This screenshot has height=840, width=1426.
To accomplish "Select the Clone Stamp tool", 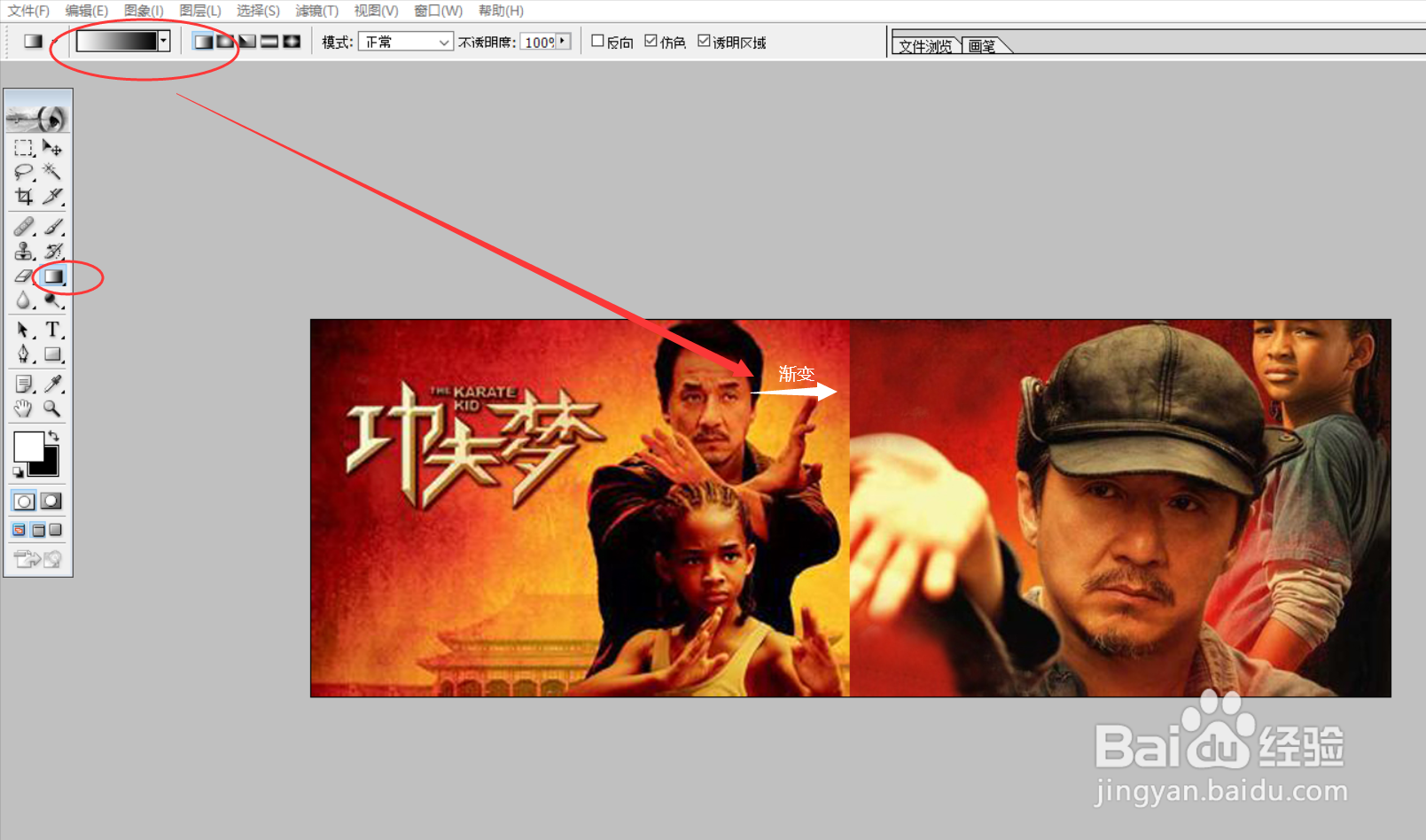I will [24, 252].
